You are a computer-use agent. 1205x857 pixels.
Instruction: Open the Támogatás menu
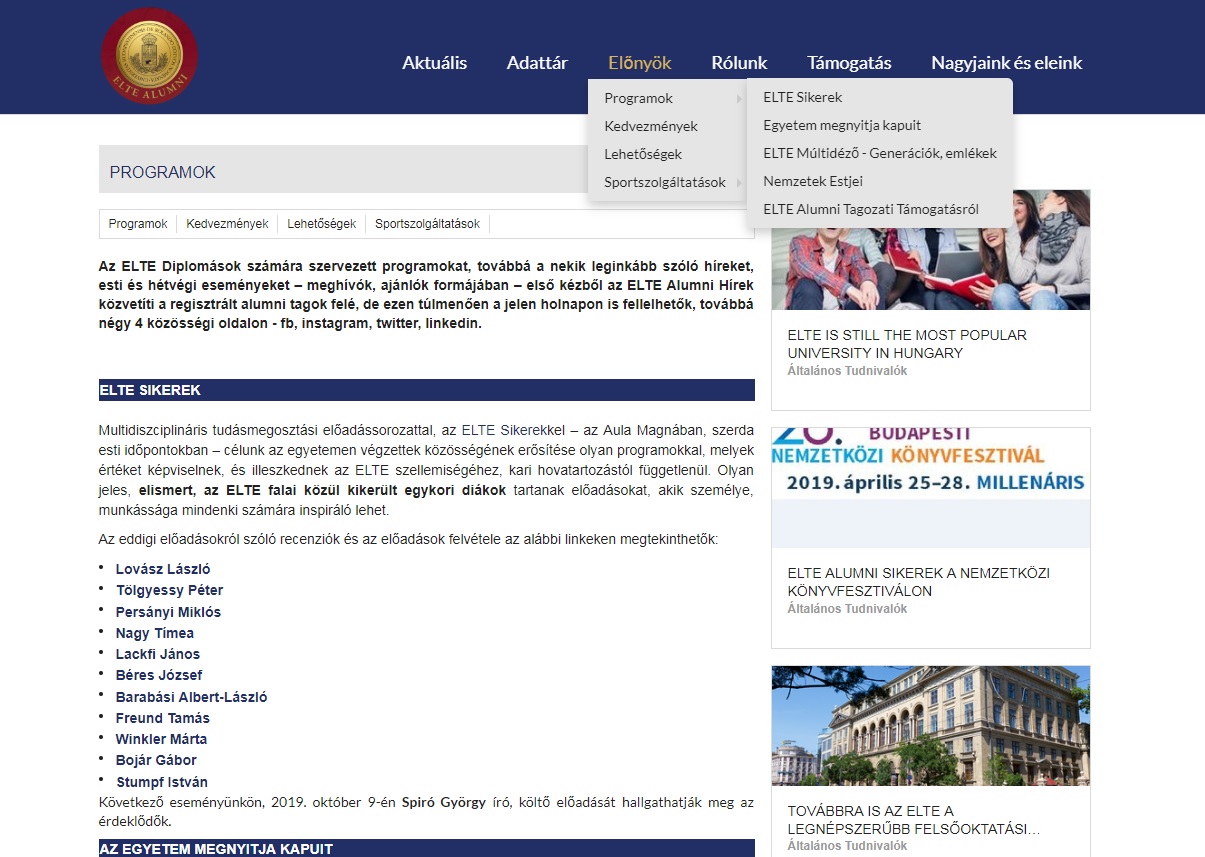click(849, 63)
